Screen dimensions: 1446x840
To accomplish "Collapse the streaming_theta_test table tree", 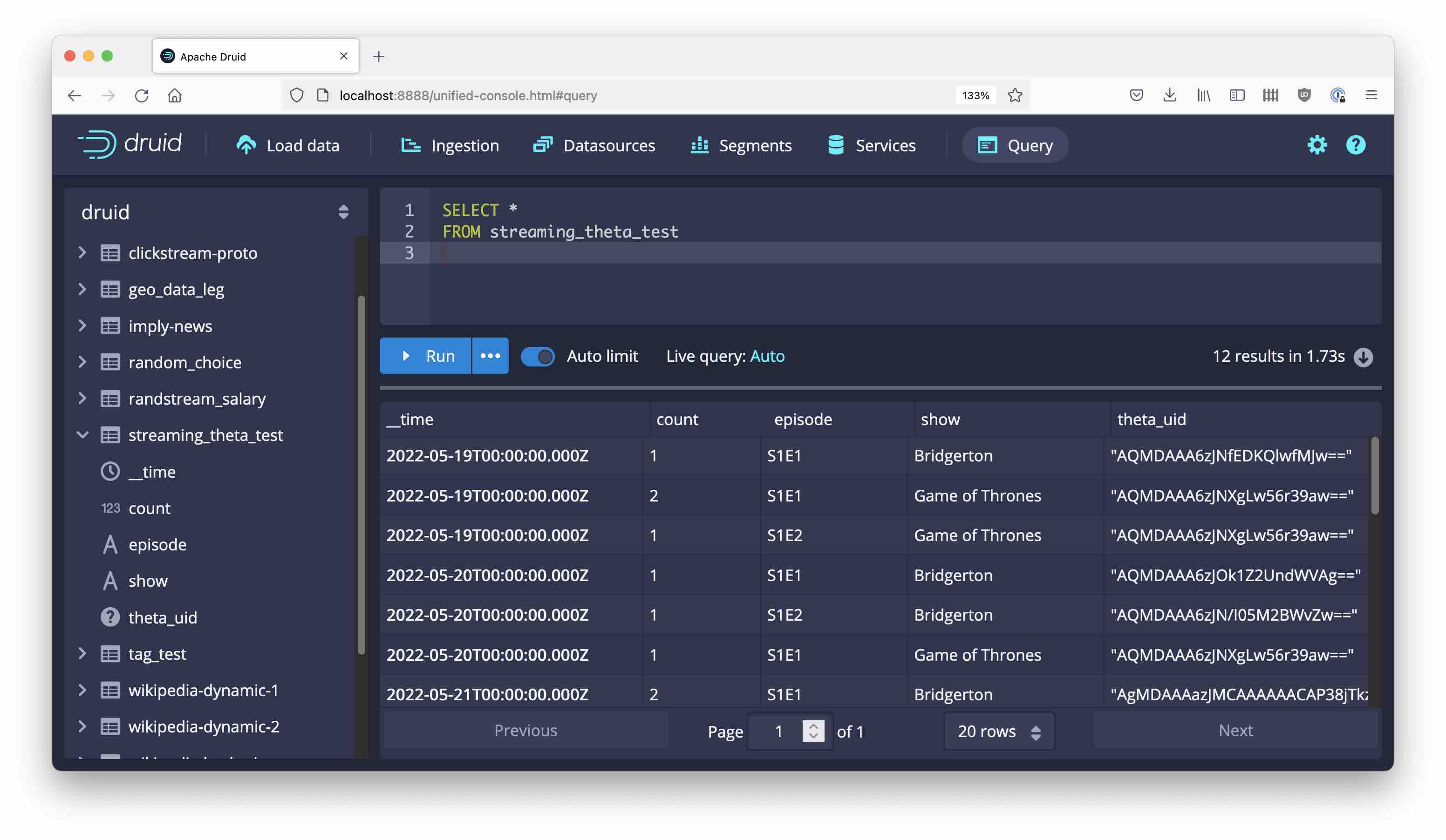I will pyautogui.click(x=82, y=435).
